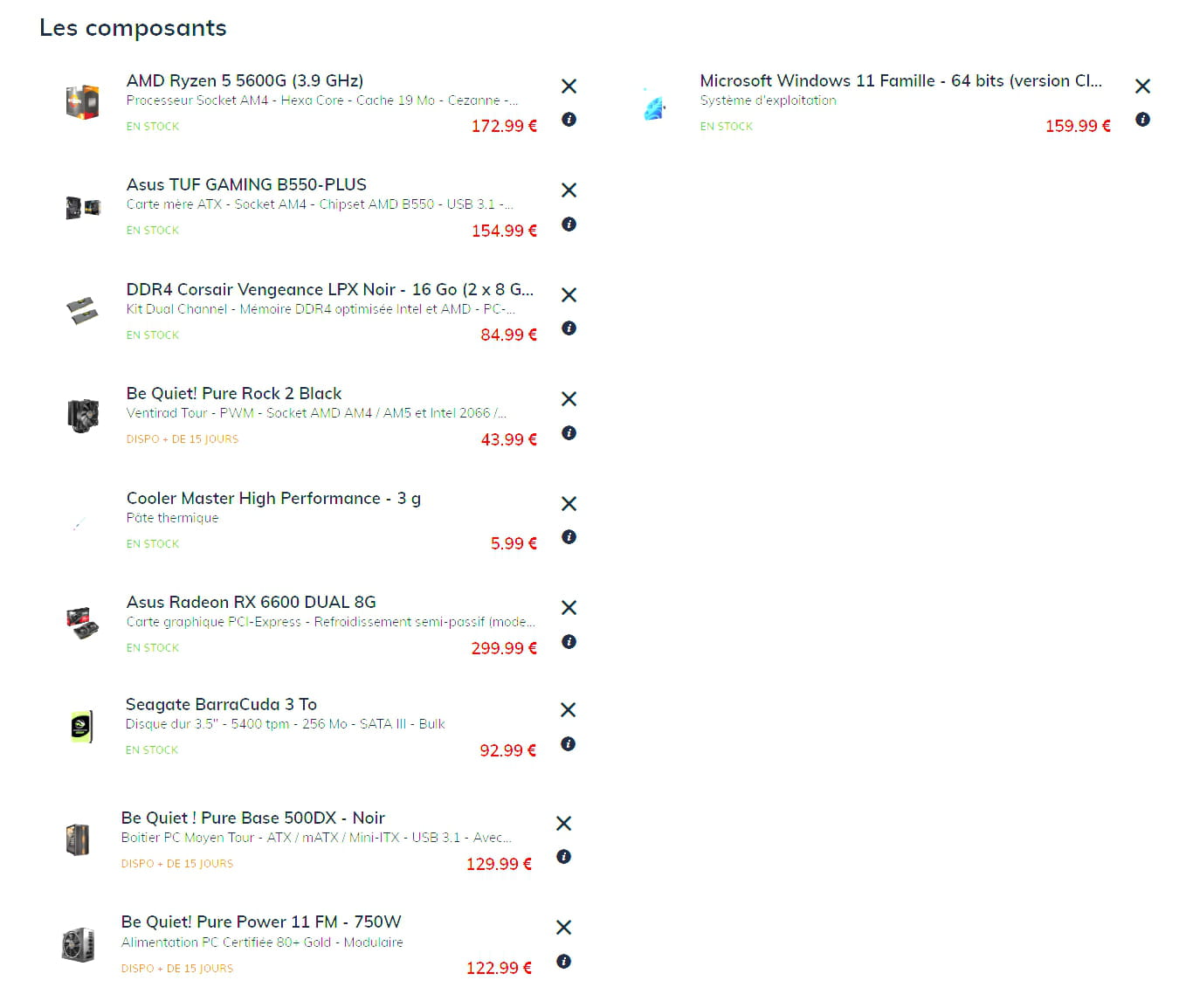Open the AMD Ryzen 5 5600G product image
Viewport: 1186px width, 1008px height.
click(x=83, y=102)
